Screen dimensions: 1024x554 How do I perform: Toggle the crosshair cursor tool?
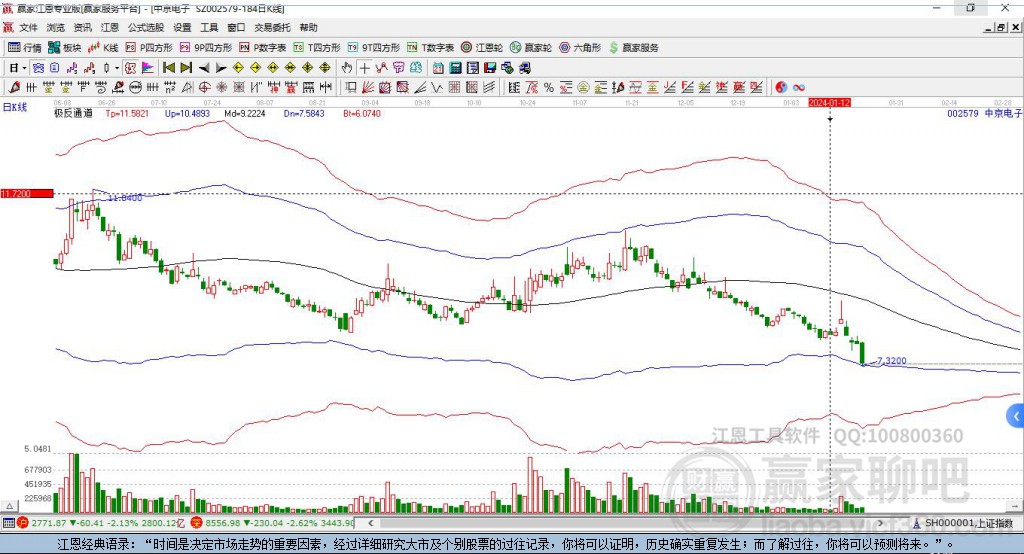(x=364, y=68)
